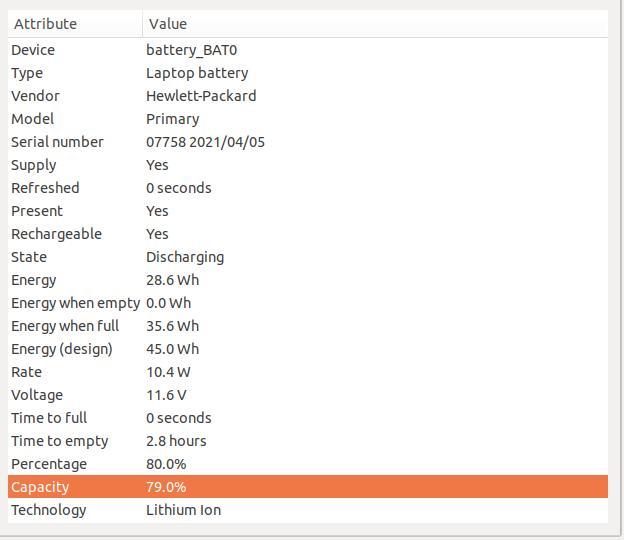The width and height of the screenshot is (624, 540).
Task: Select the Time to empty row
Action: [308, 441]
